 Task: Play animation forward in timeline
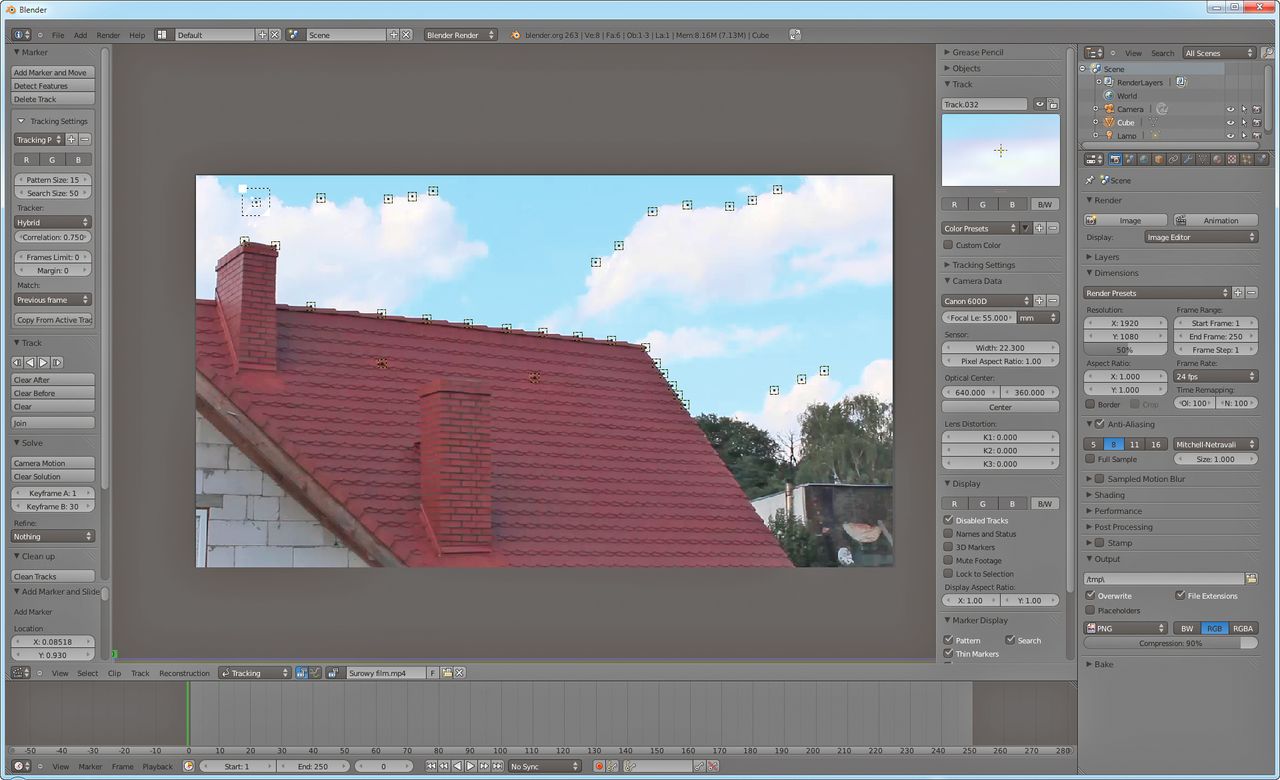[x=471, y=766]
